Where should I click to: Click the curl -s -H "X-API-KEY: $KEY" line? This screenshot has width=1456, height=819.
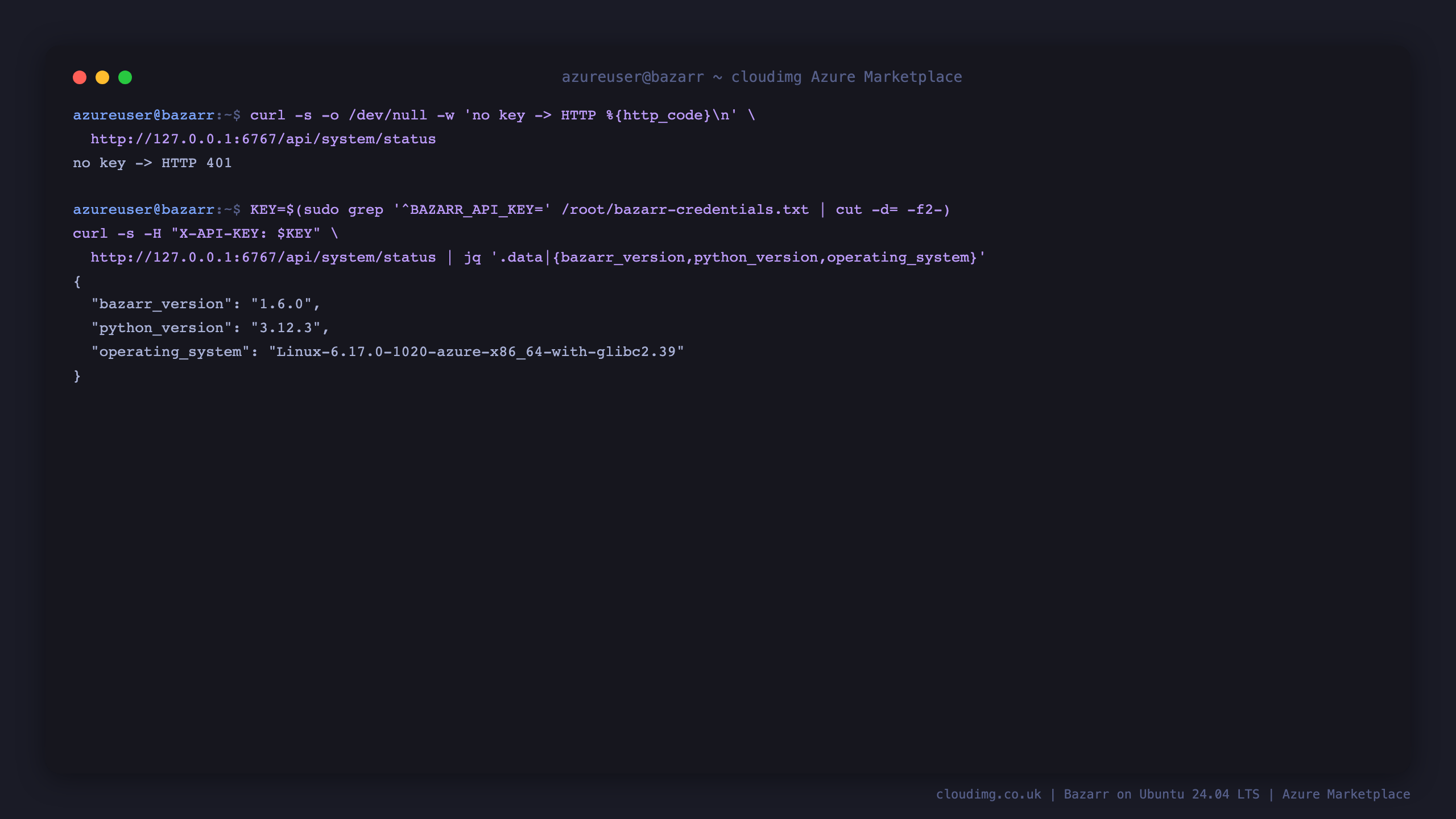(205, 234)
